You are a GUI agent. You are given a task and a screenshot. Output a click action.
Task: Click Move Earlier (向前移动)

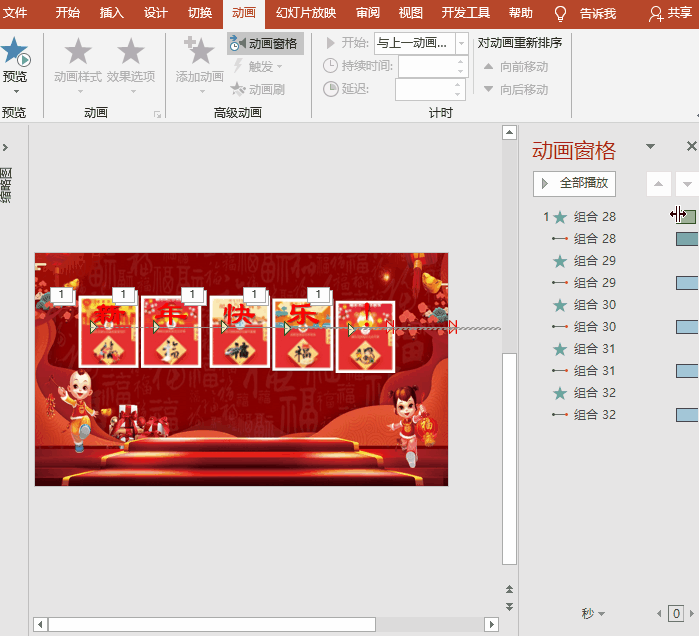[x=516, y=67]
